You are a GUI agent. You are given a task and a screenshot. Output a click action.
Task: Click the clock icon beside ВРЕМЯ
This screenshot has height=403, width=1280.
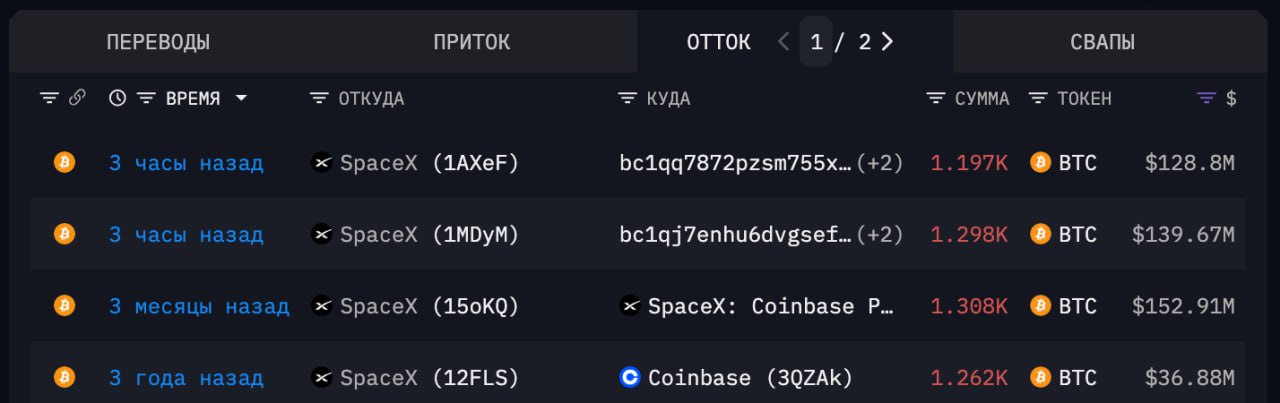point(118,98)
